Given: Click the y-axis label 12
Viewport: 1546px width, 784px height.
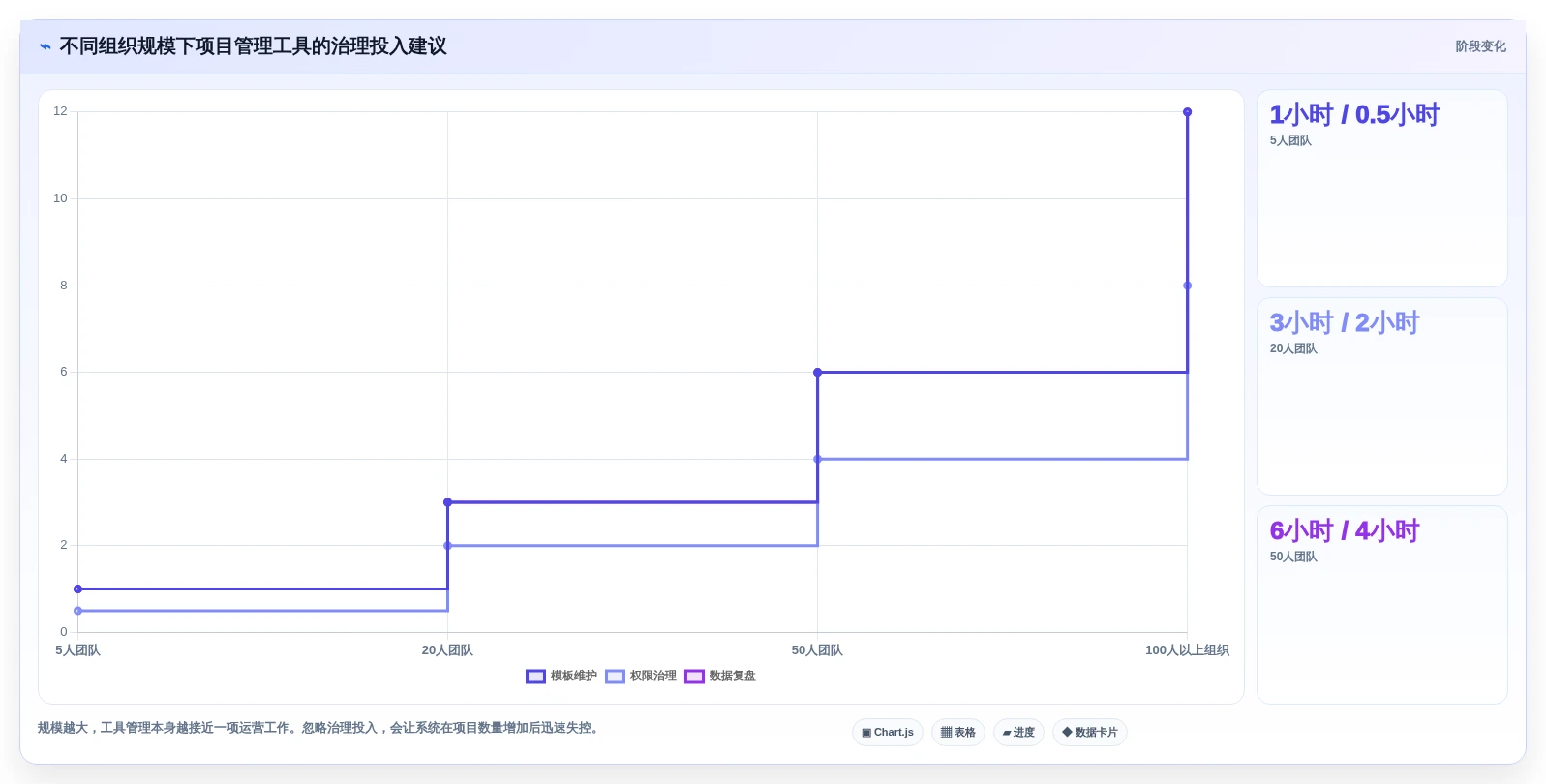Looking at the screenshot, I should [60, 111].
